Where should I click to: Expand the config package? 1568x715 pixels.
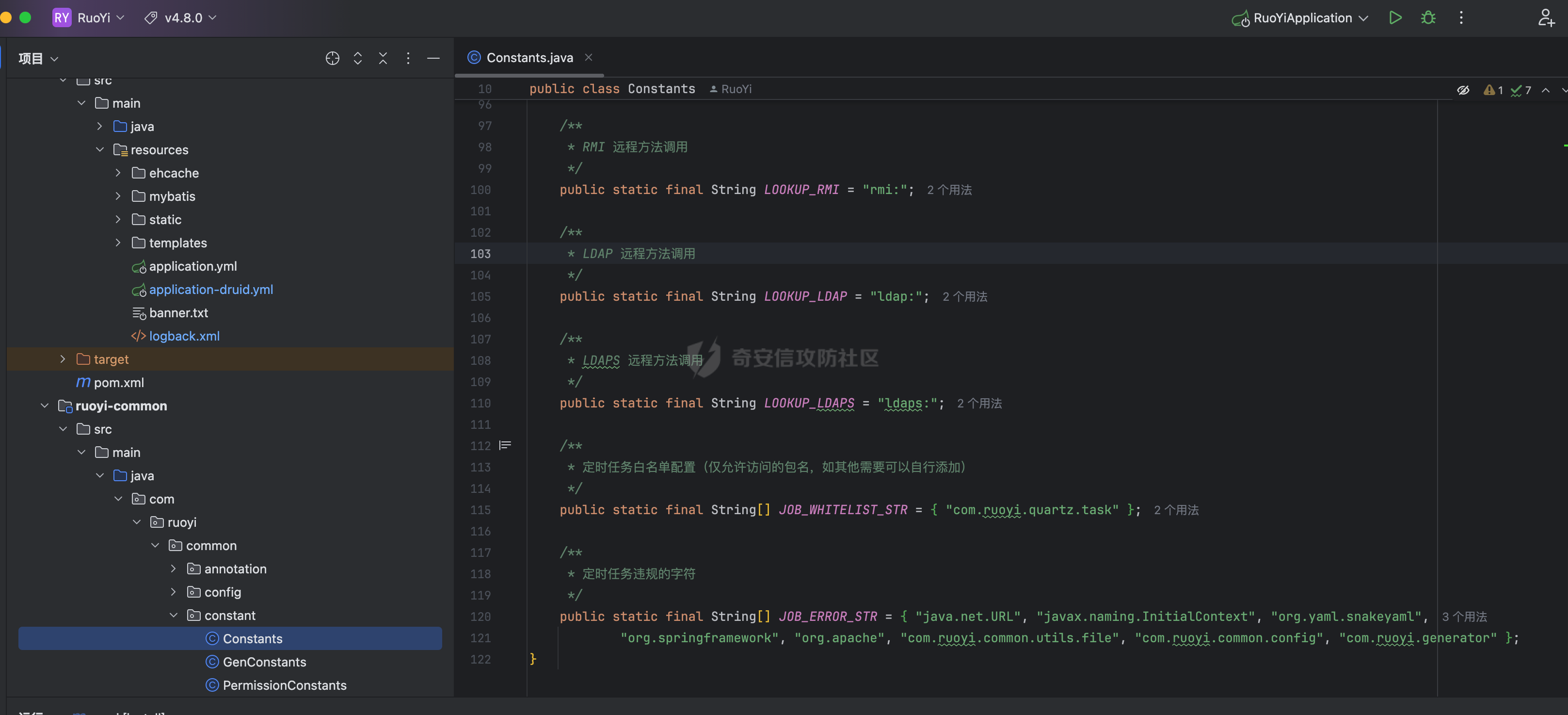coord(174,592)
